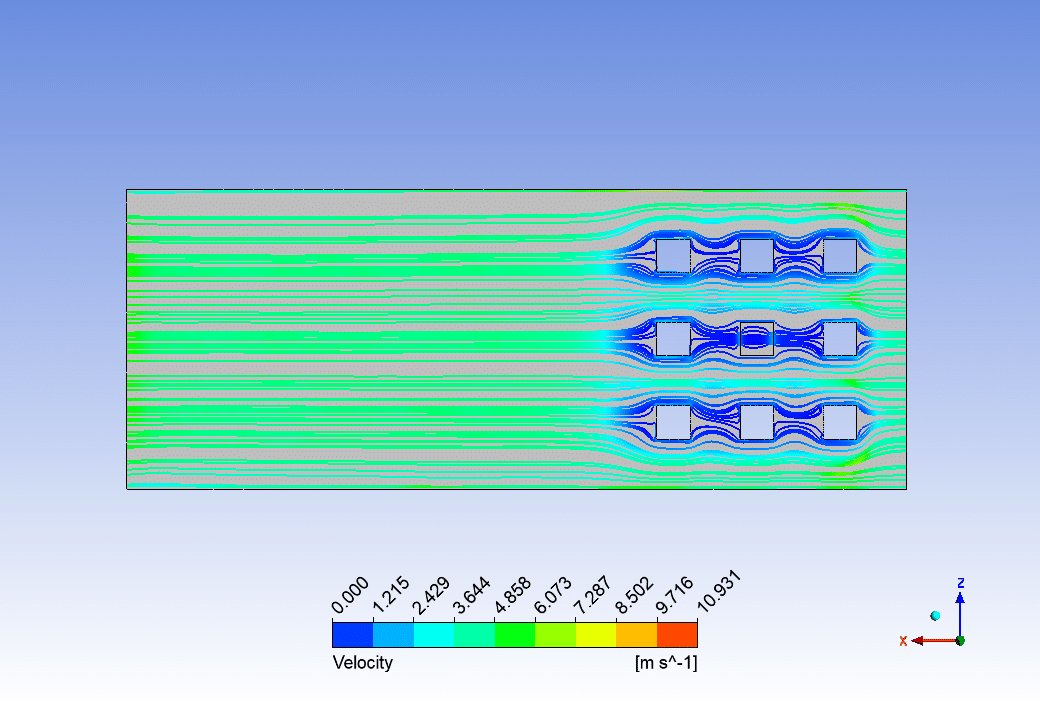Screen dimensions: 1040x707
Task: Select the middle-row left square obstacle
Action: (x=673, y=339)
